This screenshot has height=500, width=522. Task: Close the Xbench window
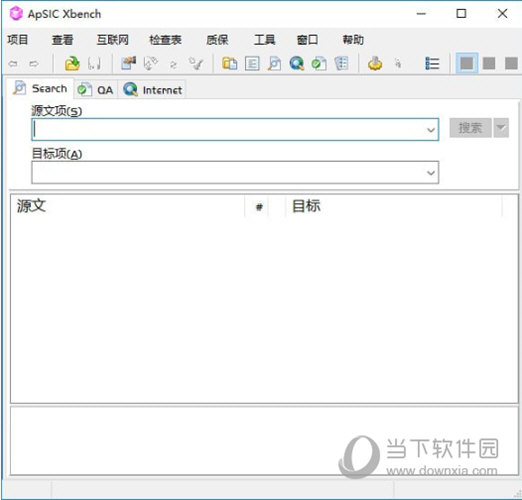point(502,14)
